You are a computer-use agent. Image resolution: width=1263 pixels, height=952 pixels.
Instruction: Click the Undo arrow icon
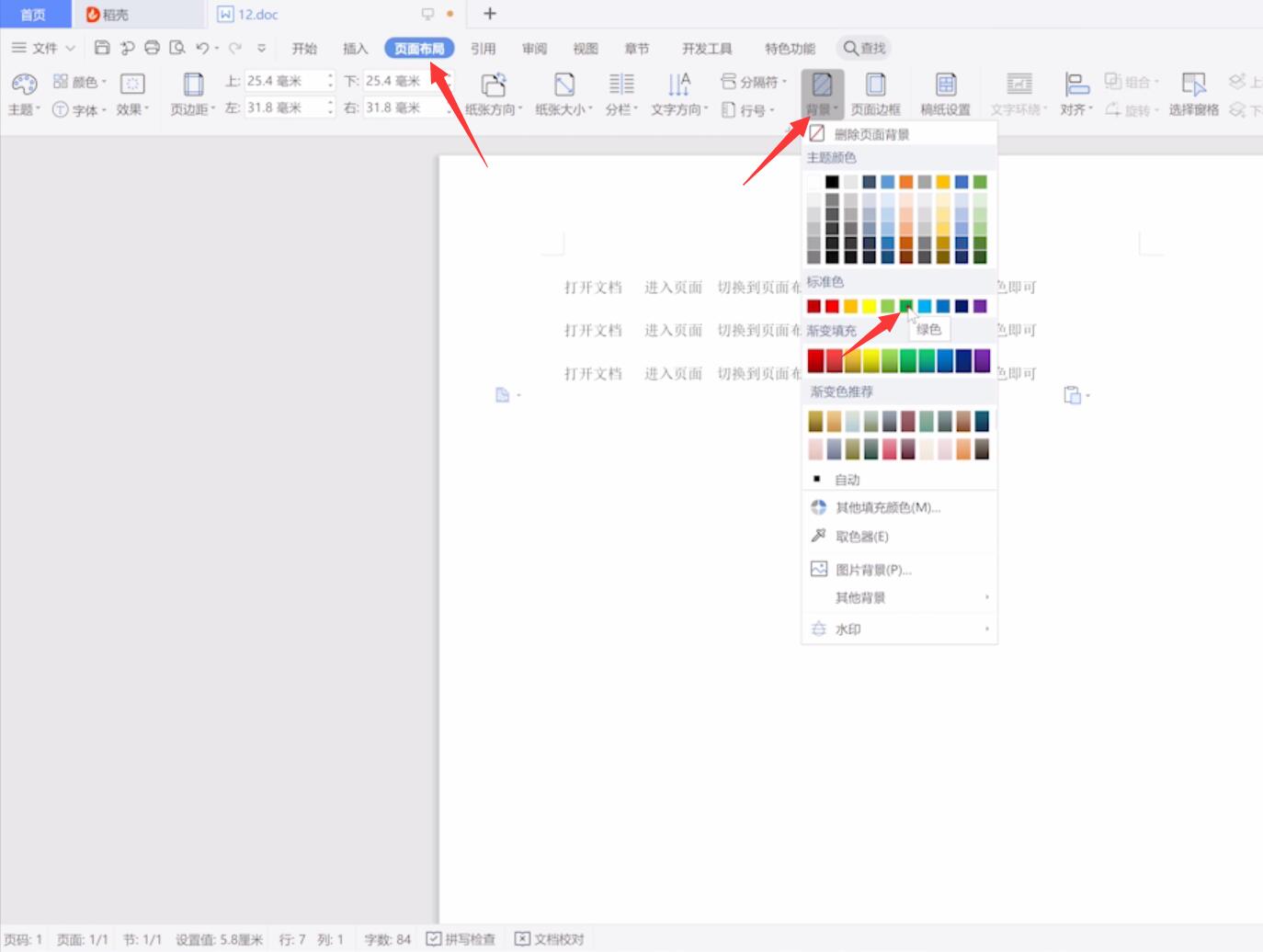(x=202, y=48)
